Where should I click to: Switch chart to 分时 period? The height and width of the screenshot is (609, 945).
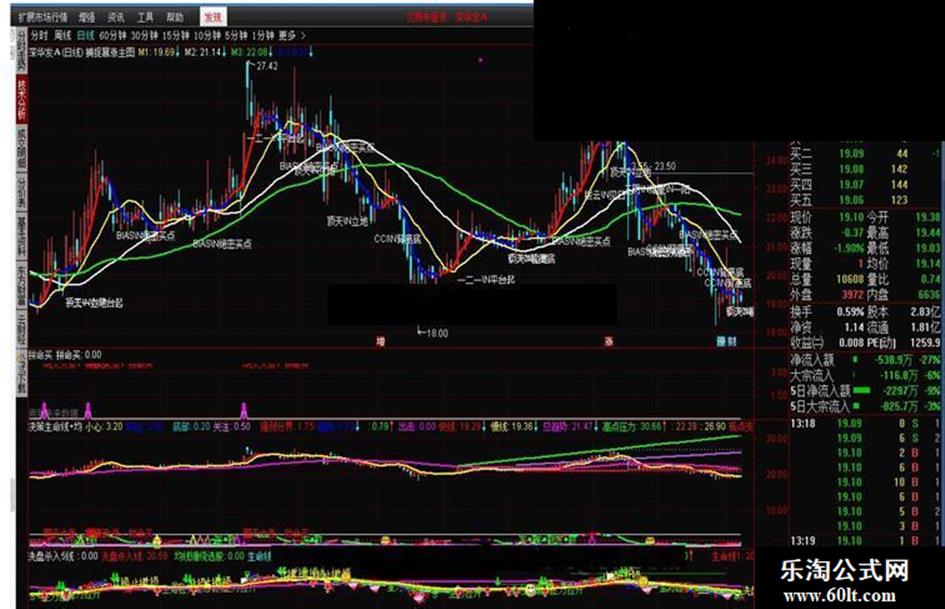tap(39, 36)
